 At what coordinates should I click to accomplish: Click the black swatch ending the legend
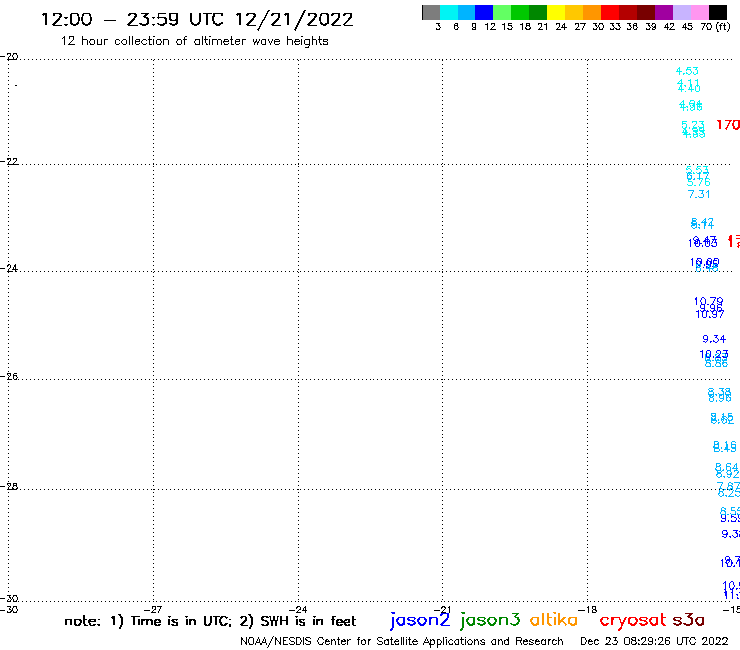[x=718, y=12]
